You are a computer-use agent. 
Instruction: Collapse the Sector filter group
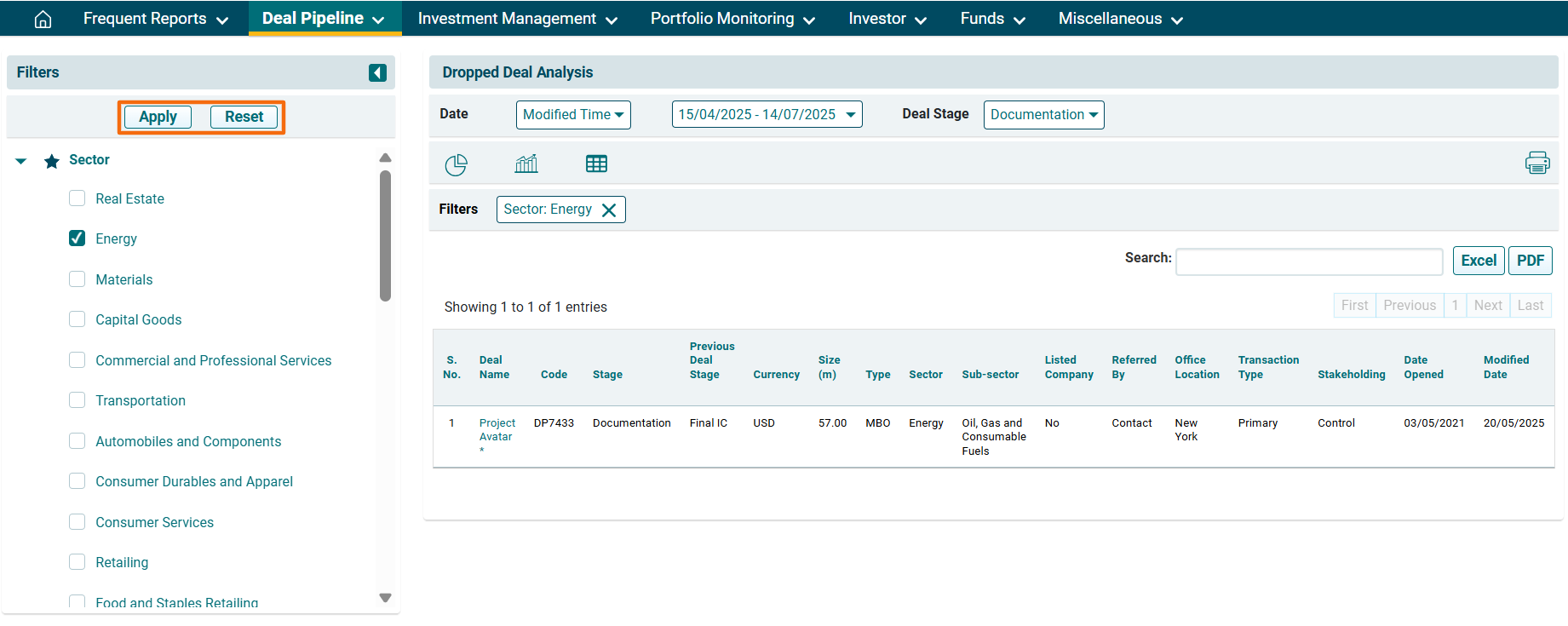21,161
